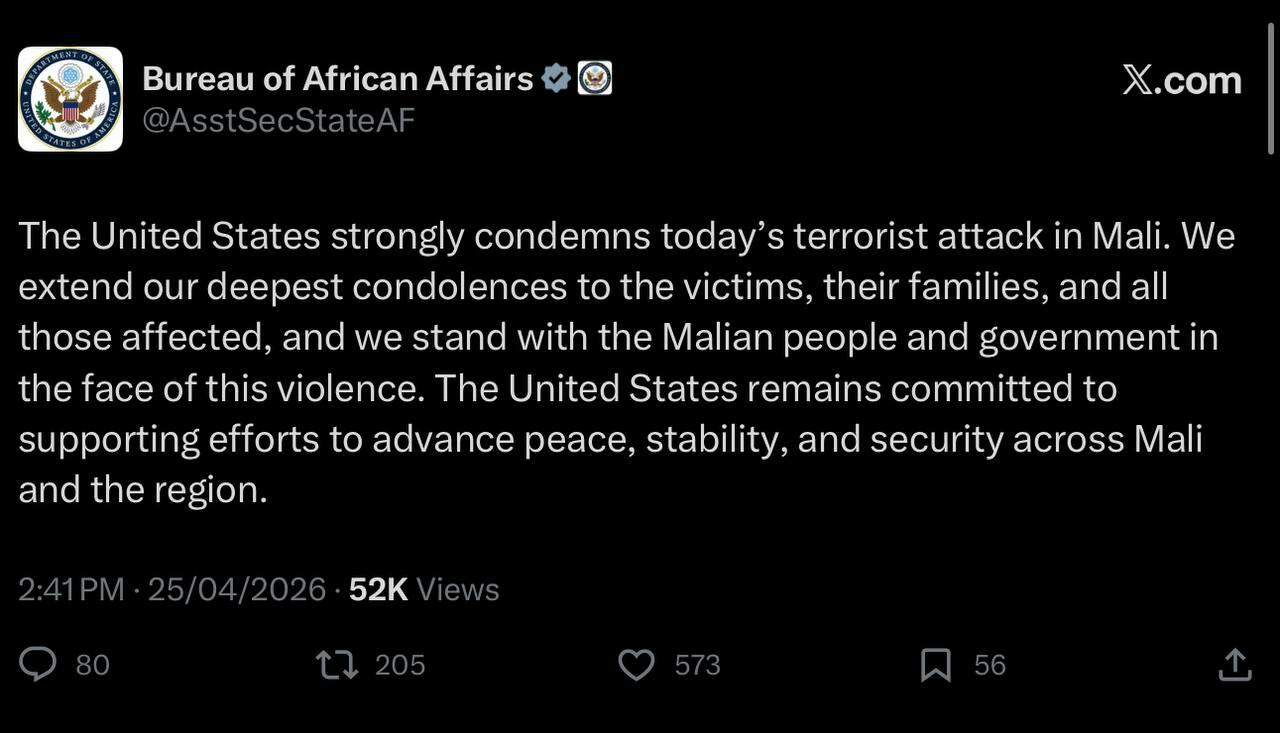This screenshot has width=1280, height=733.
Task: Click the X.com logo
Action: click(1181, 80)
